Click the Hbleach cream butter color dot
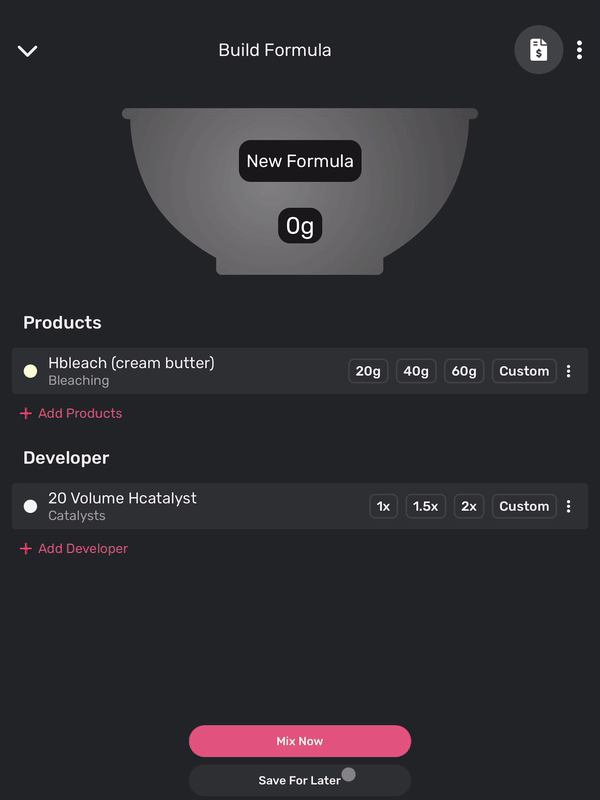The width and height of the screenshot is (600, 800). point(30,371)
